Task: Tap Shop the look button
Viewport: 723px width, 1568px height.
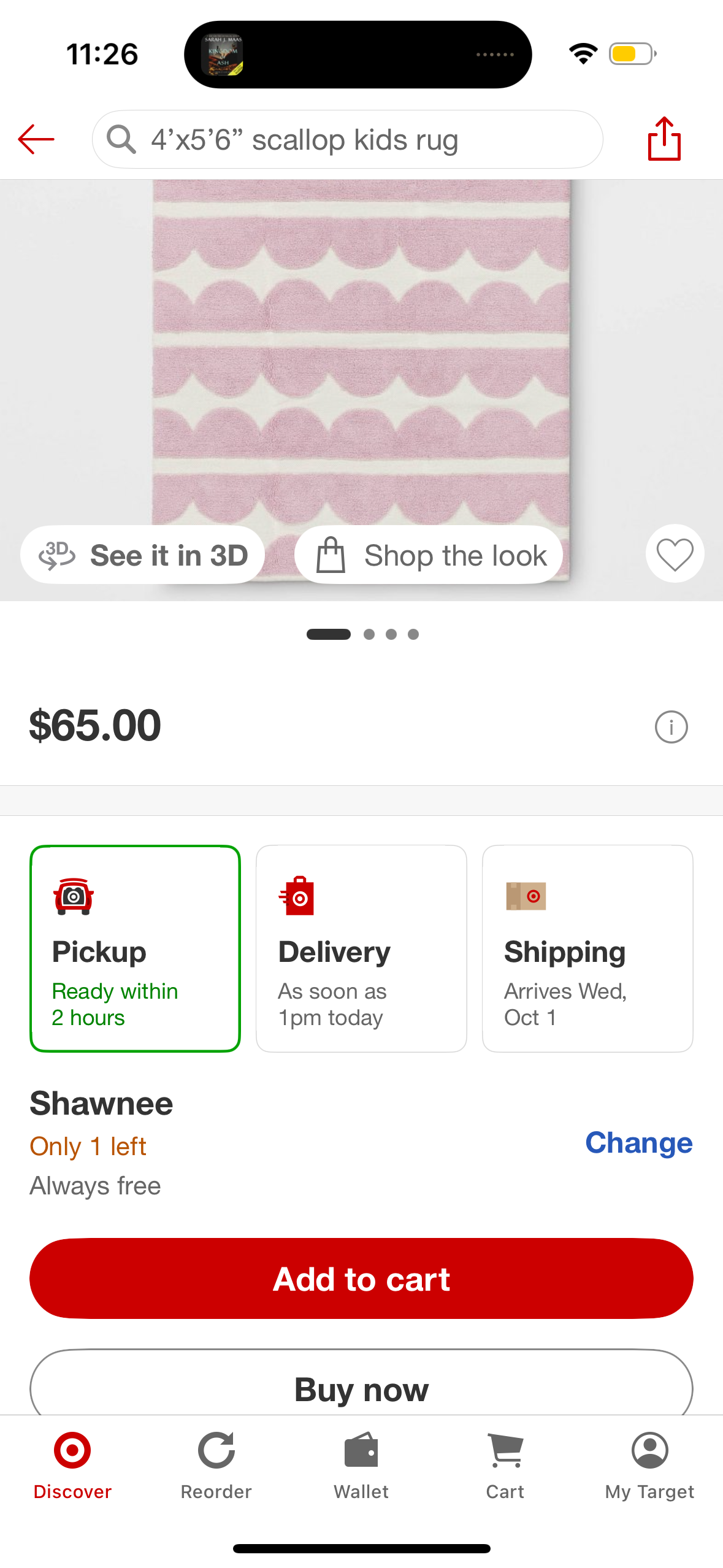Action: (x=429, y=555)
